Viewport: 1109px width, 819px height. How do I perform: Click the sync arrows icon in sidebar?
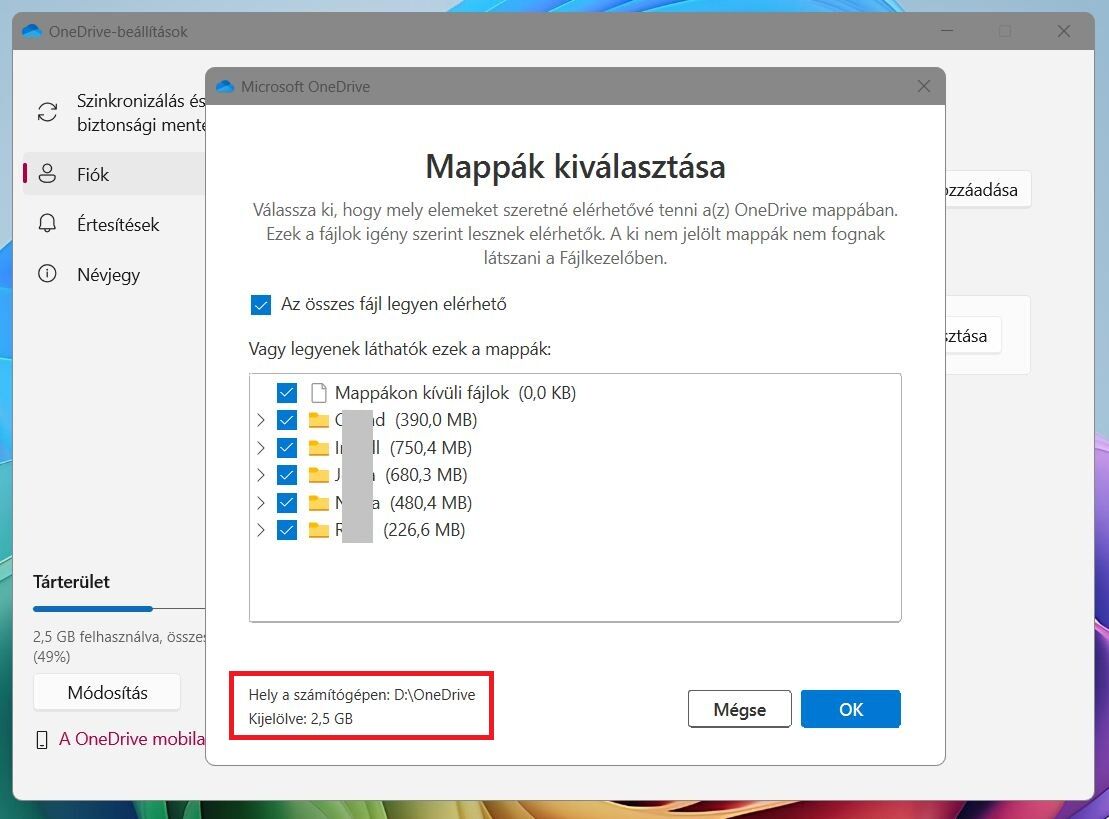[x=47, y=112]
